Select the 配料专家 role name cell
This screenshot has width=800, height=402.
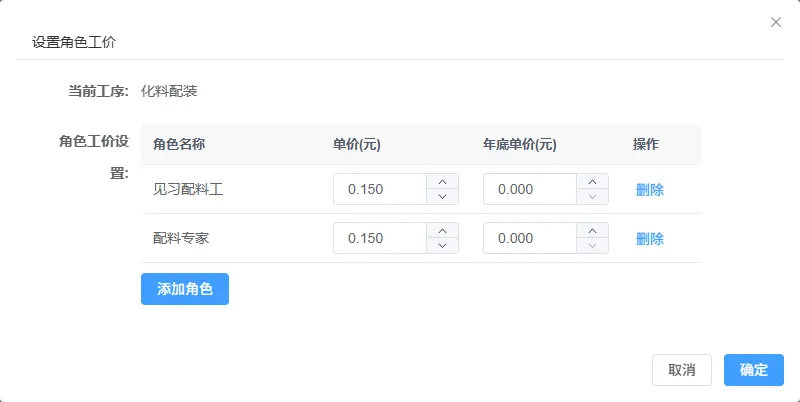pos(181,239)
